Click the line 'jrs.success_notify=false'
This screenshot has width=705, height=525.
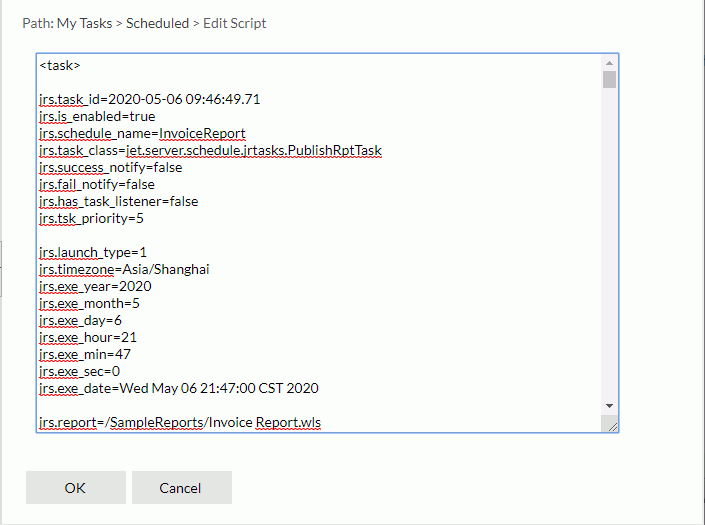click(111, 168)
